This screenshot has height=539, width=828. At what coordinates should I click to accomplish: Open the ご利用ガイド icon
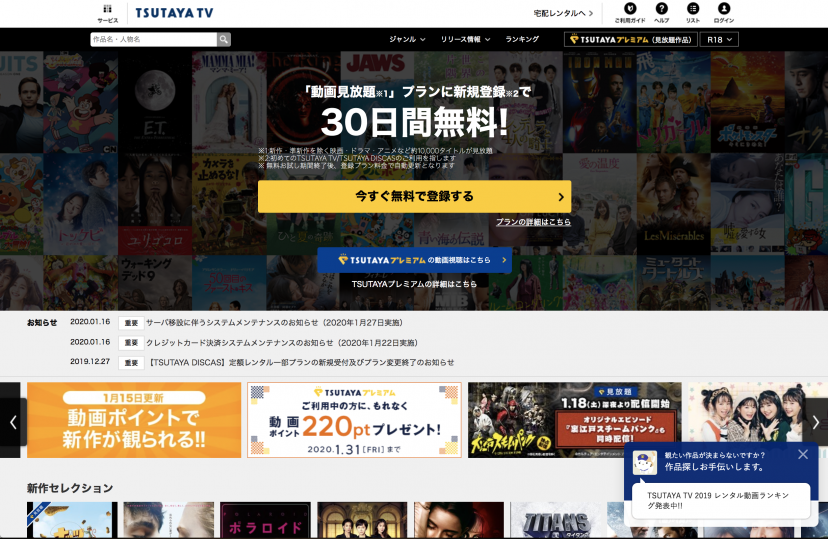tap(630, 13)
